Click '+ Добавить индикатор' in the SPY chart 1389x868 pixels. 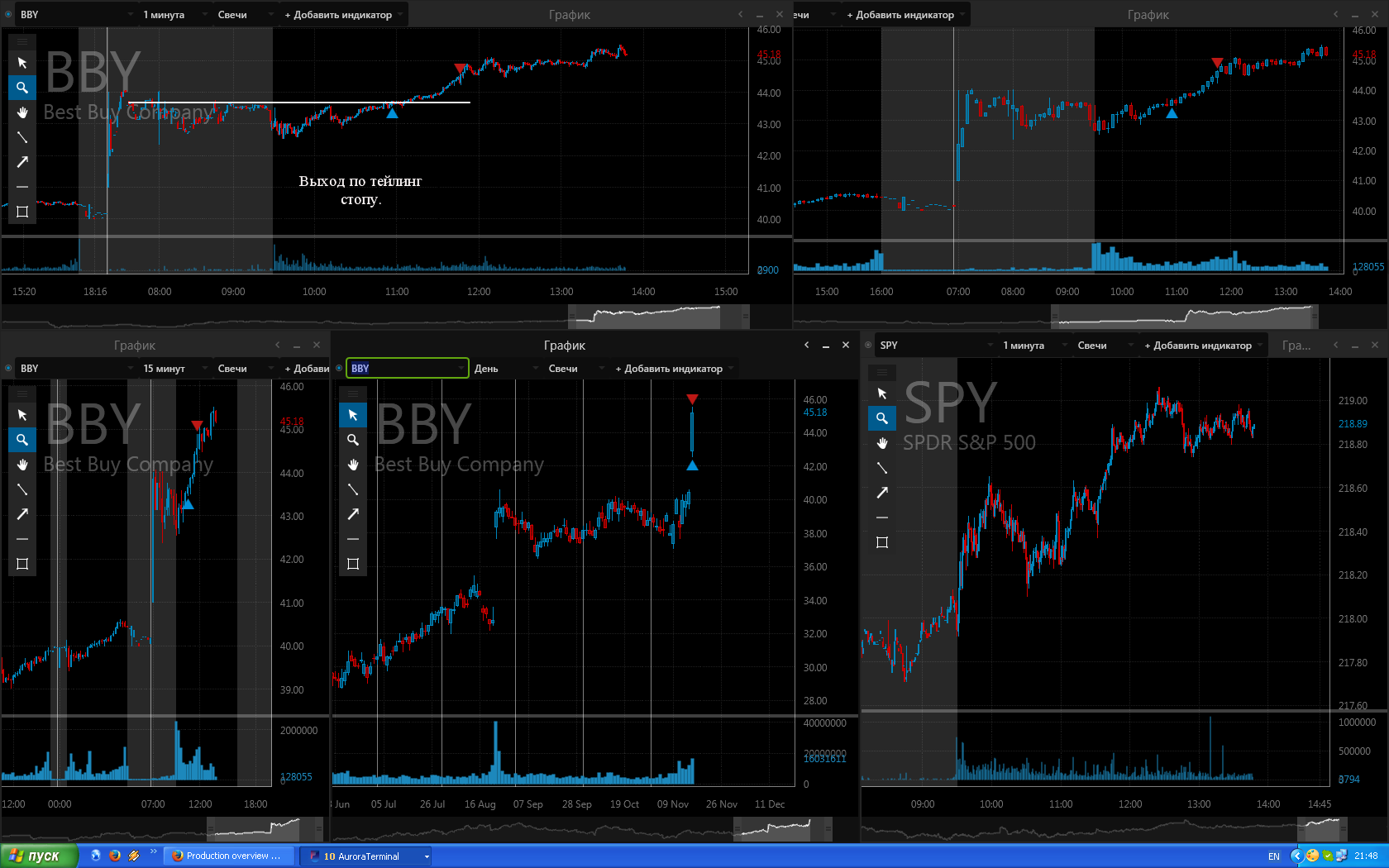pyautogui.click(x=1203, y=346)
